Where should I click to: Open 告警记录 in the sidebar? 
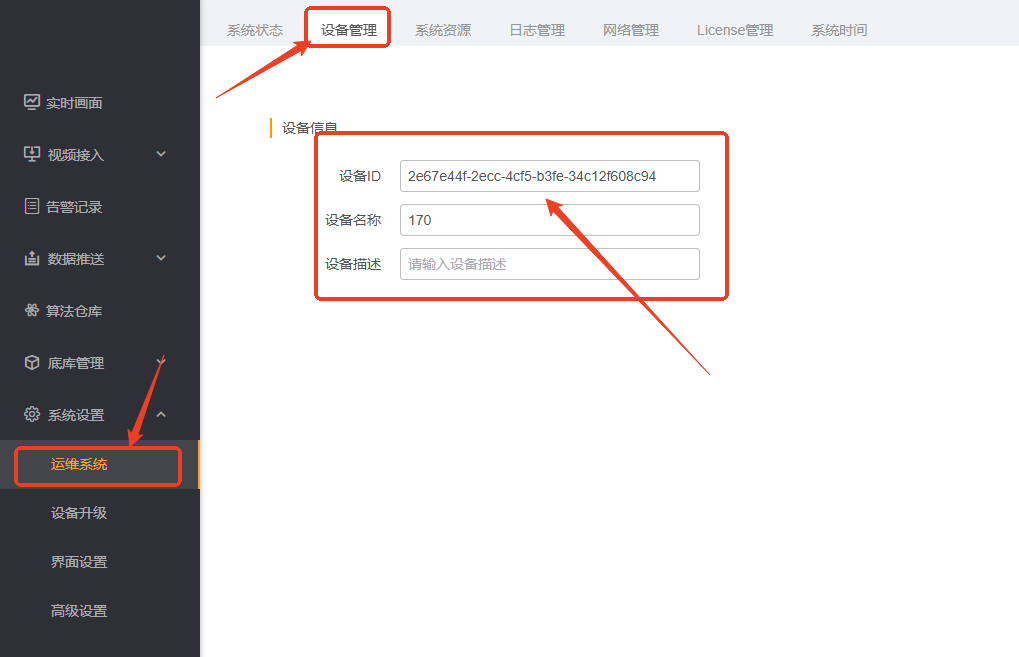coord(74,207)
